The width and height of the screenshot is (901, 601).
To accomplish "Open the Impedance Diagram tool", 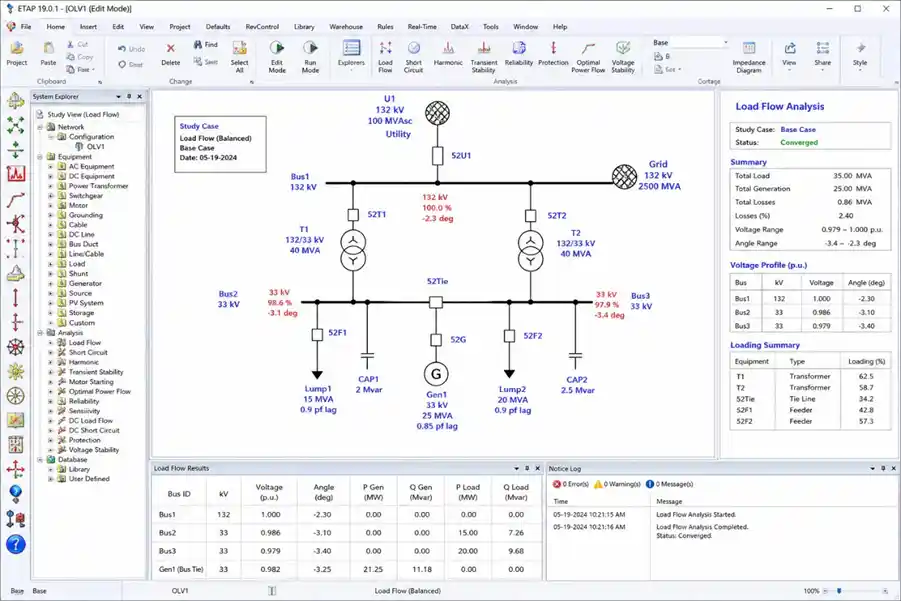I will pyautogui.click(x=749, y=57).
